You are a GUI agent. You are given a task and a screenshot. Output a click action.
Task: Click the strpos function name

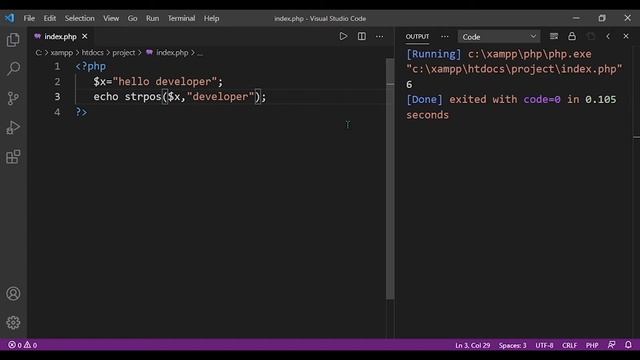coord(143,97)
